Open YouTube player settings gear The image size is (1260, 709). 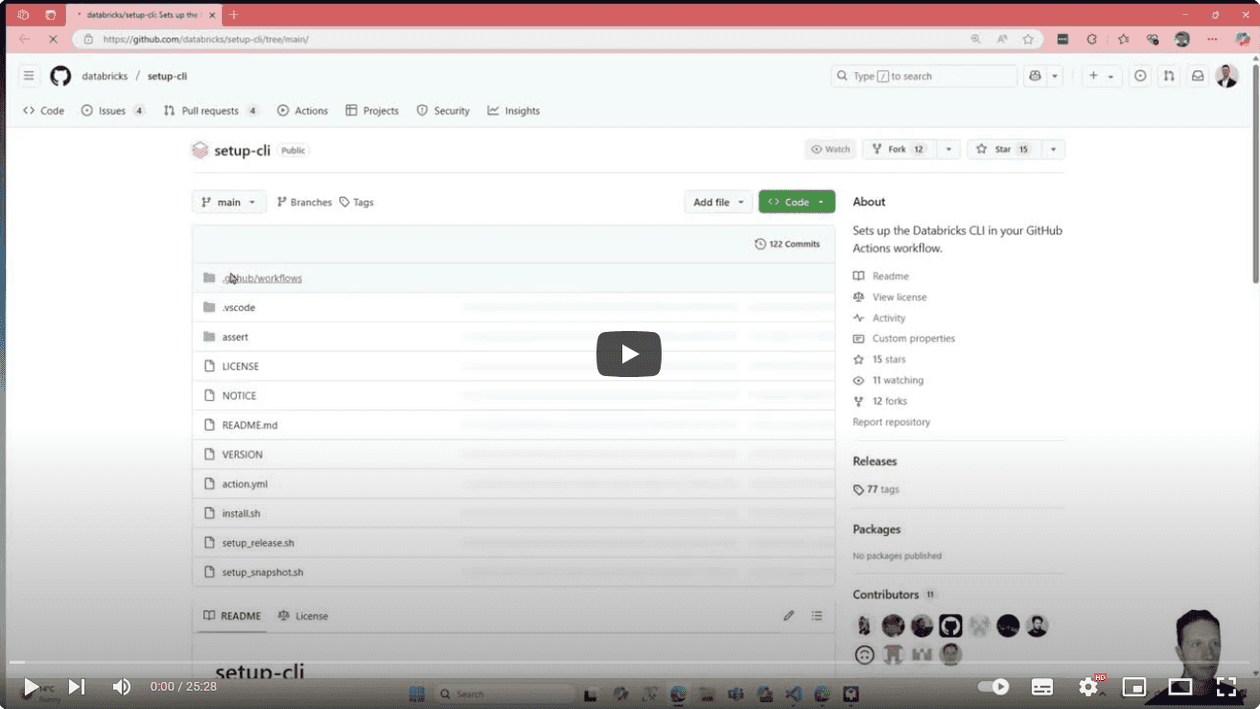coord(1089,687)
